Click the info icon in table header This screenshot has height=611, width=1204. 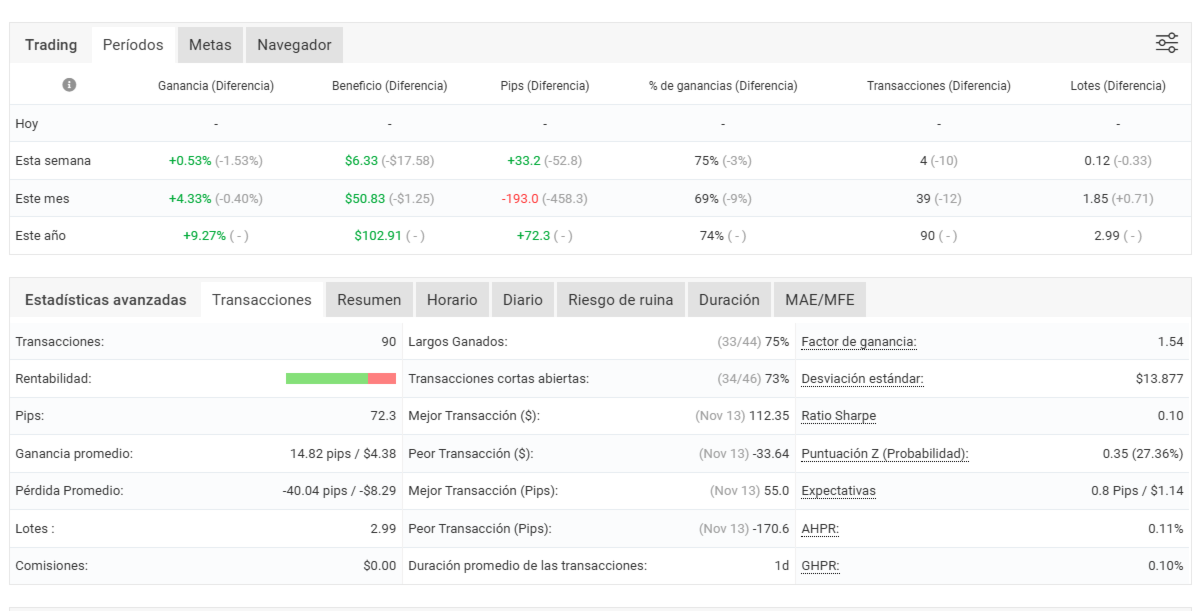pyautogui.click(x=70, y=86)
